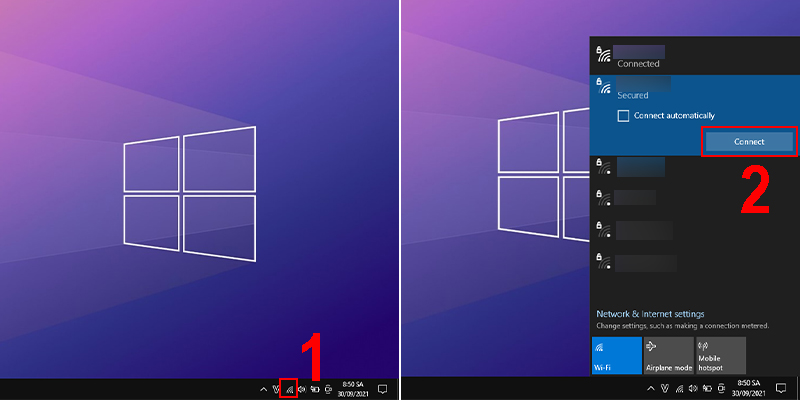This screenshot has width=800, height=400.
Task: Click the Connect button
Action: coord(749,141)
